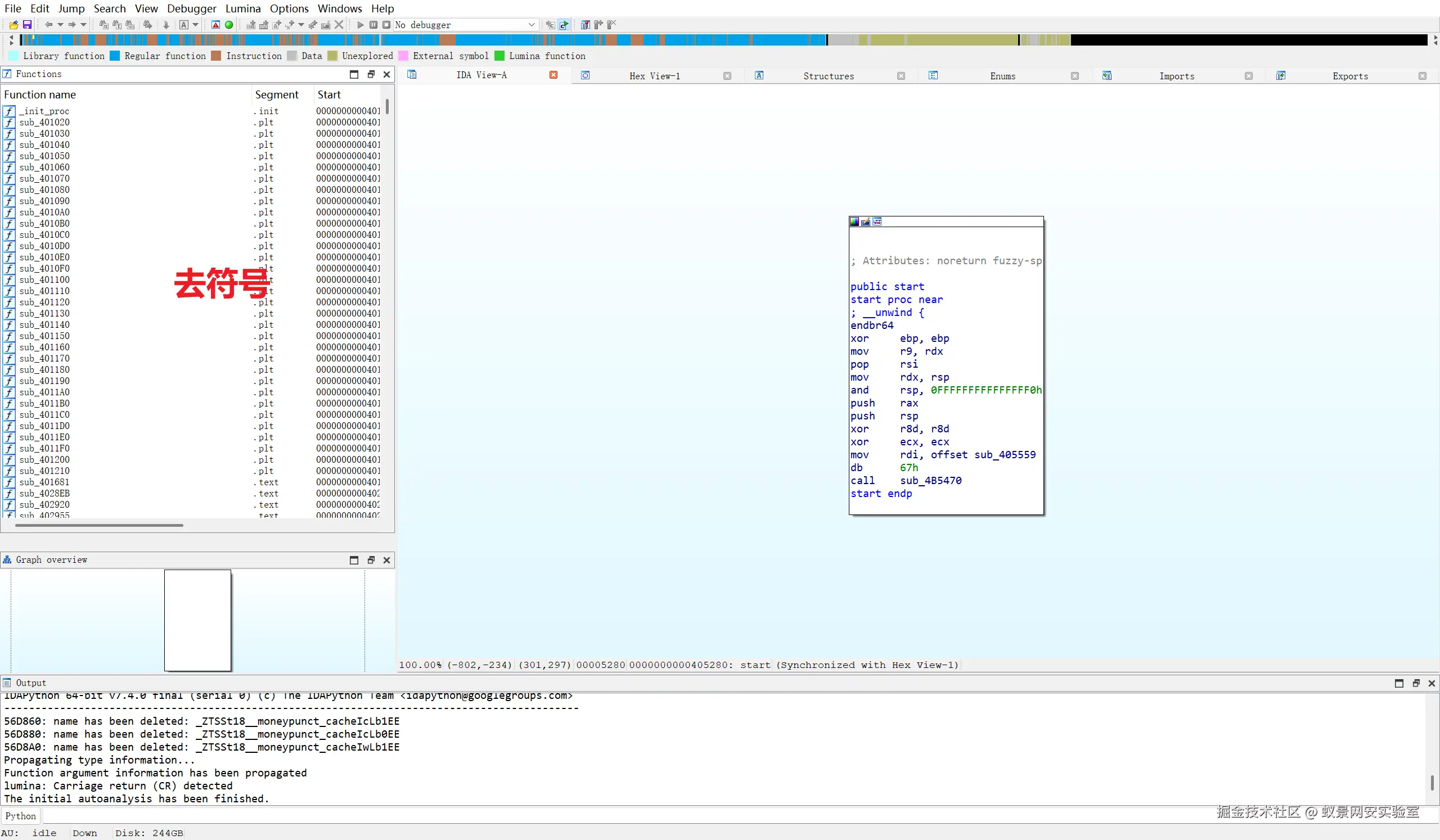The height and width of the screenshot is (840, 1440).
Task: Click the delete X toolbar icon
Action: (x=339, y=25)
